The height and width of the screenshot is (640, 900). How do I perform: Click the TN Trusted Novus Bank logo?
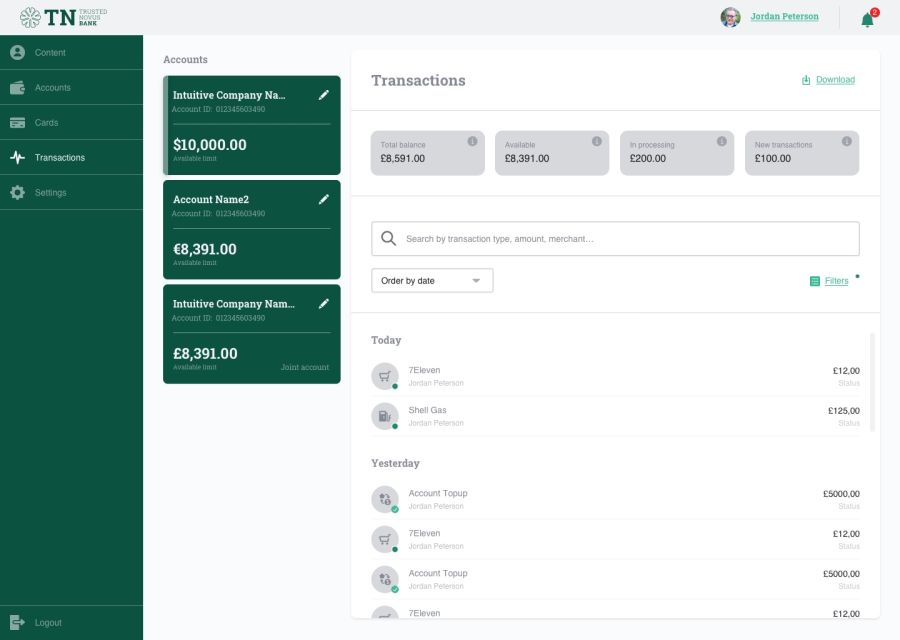pos(63,17)
